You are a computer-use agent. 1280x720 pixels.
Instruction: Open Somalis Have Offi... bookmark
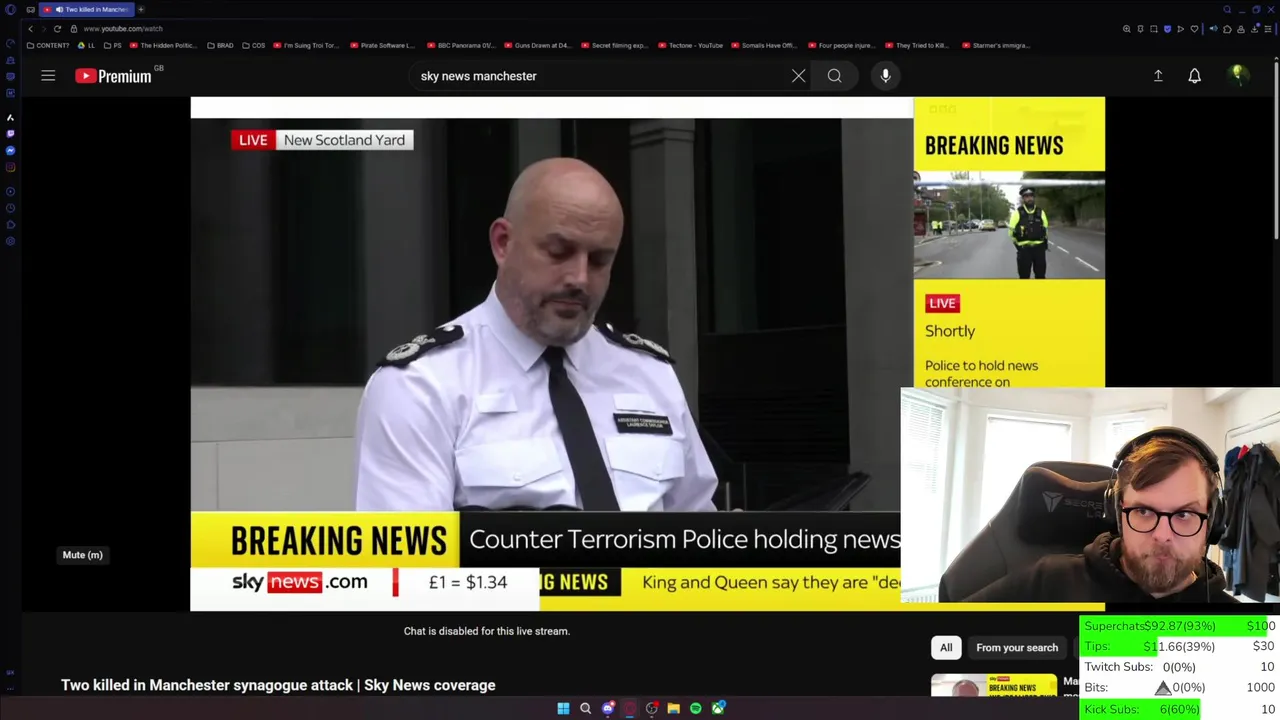(x=764, y=45)
